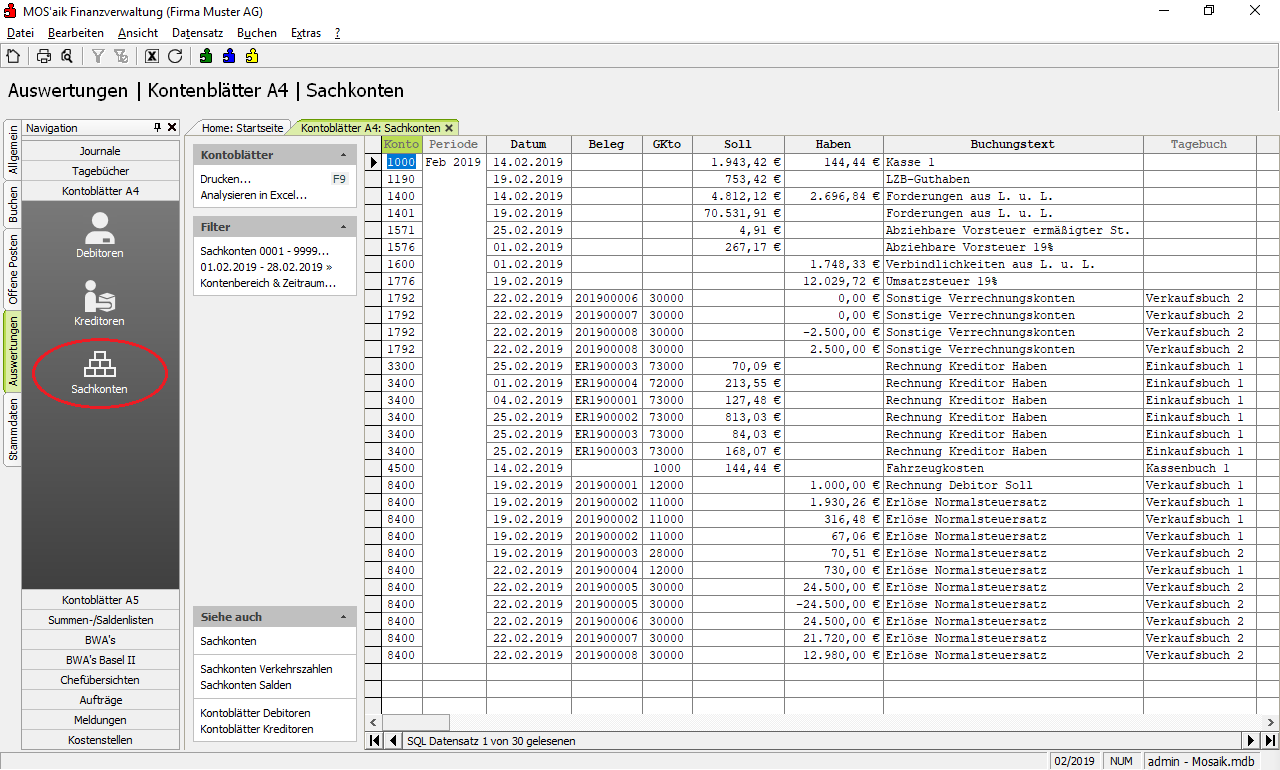Viewport: 1280px width, 770px height.
Task: Open the Summen-/Saldenlisten navigation group
Action: click(100, 621)
